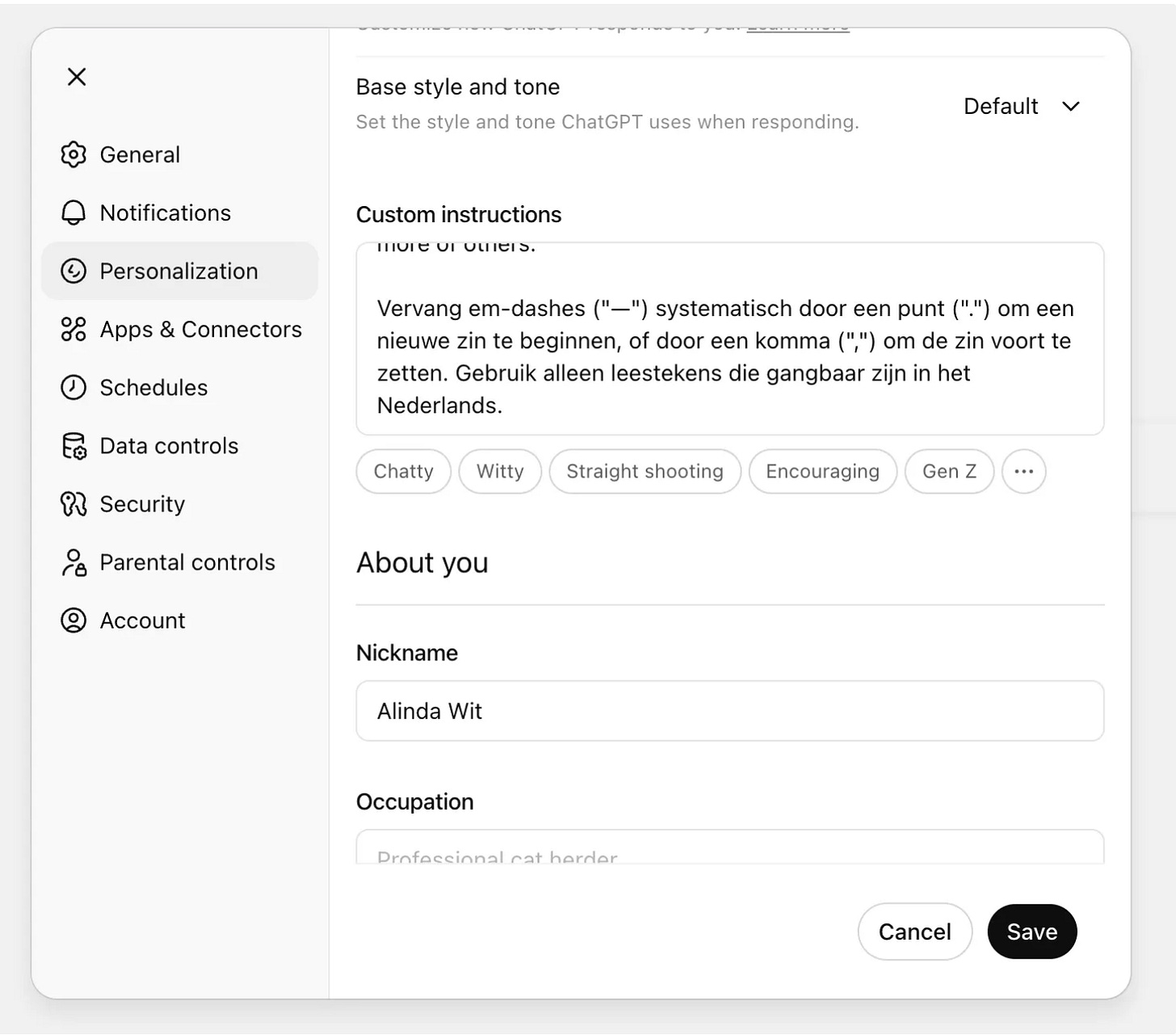Click the Occupation label
The width and height of the screenshot is (1176, 1035).
(x=415, y=801)
